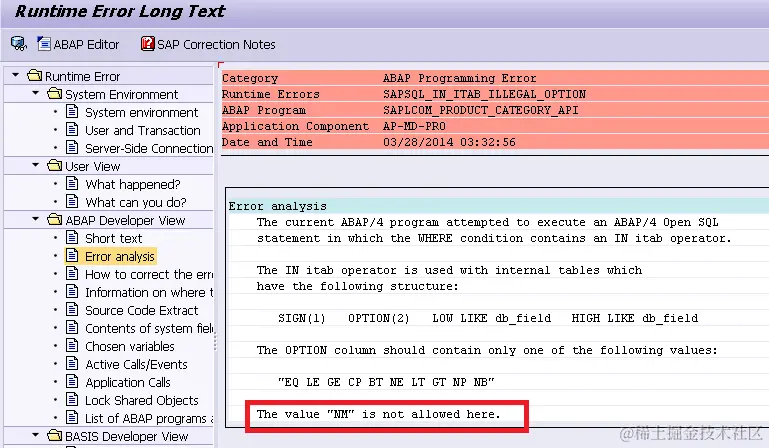Select the highlighted Error analysis entry
Viewport: 769px width, 448px height.
click(x=120, y=257)
